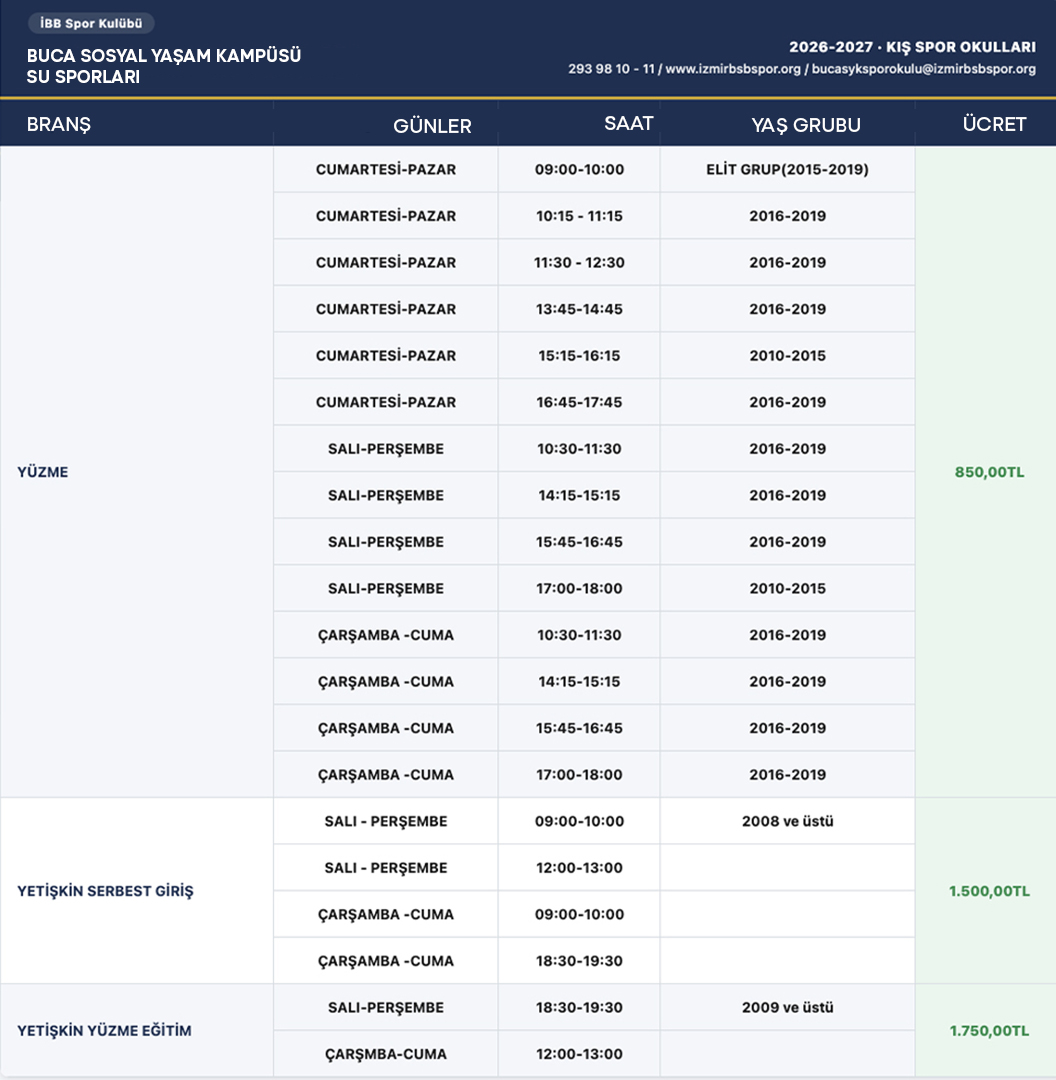Select the CUMARTESİ-PAZAR 09:00-10:00 time slot
Viewport: 1056px width, 1080px height.
pyautogui.click(x=579, y=169)
